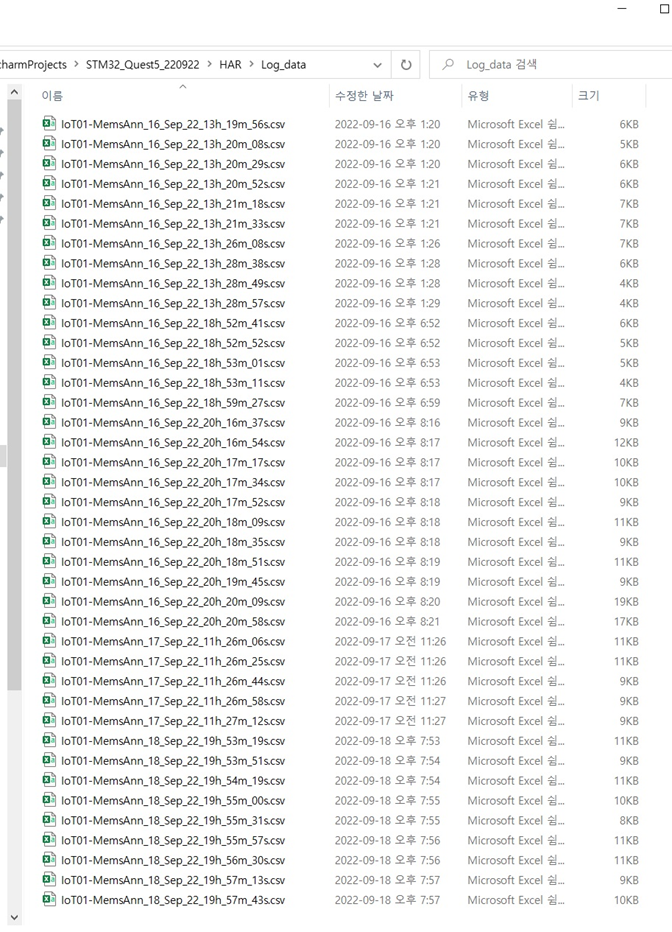Select file name IoT01-MemsAnn_16_Sep_22_20h_20m_09s.csv
Viewport: 672px width, 932px height.
pos(173,602)
